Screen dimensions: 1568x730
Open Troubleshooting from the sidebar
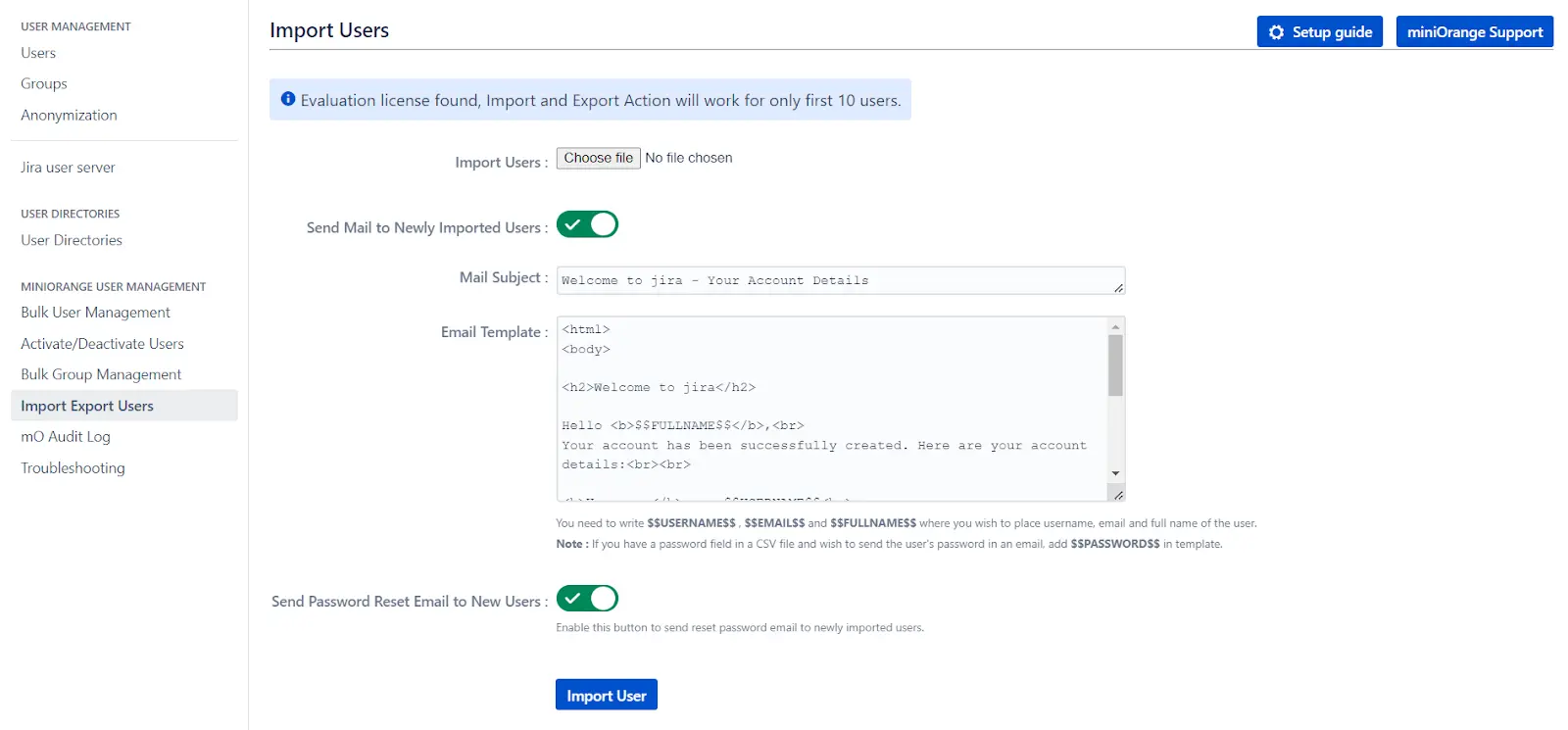[73, 468]
